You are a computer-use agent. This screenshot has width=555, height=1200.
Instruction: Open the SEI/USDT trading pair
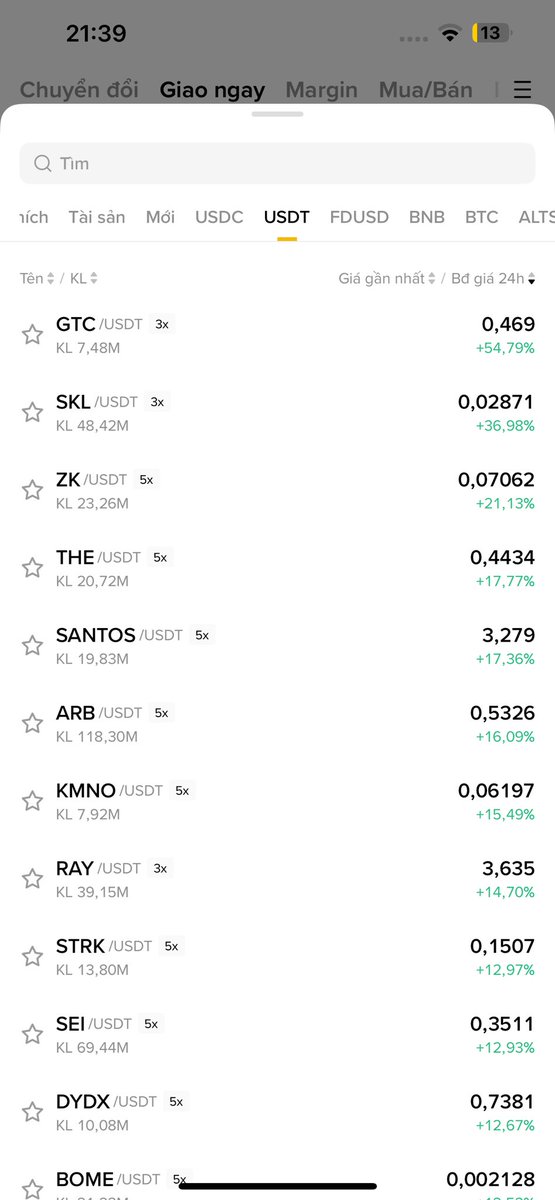277,1034
